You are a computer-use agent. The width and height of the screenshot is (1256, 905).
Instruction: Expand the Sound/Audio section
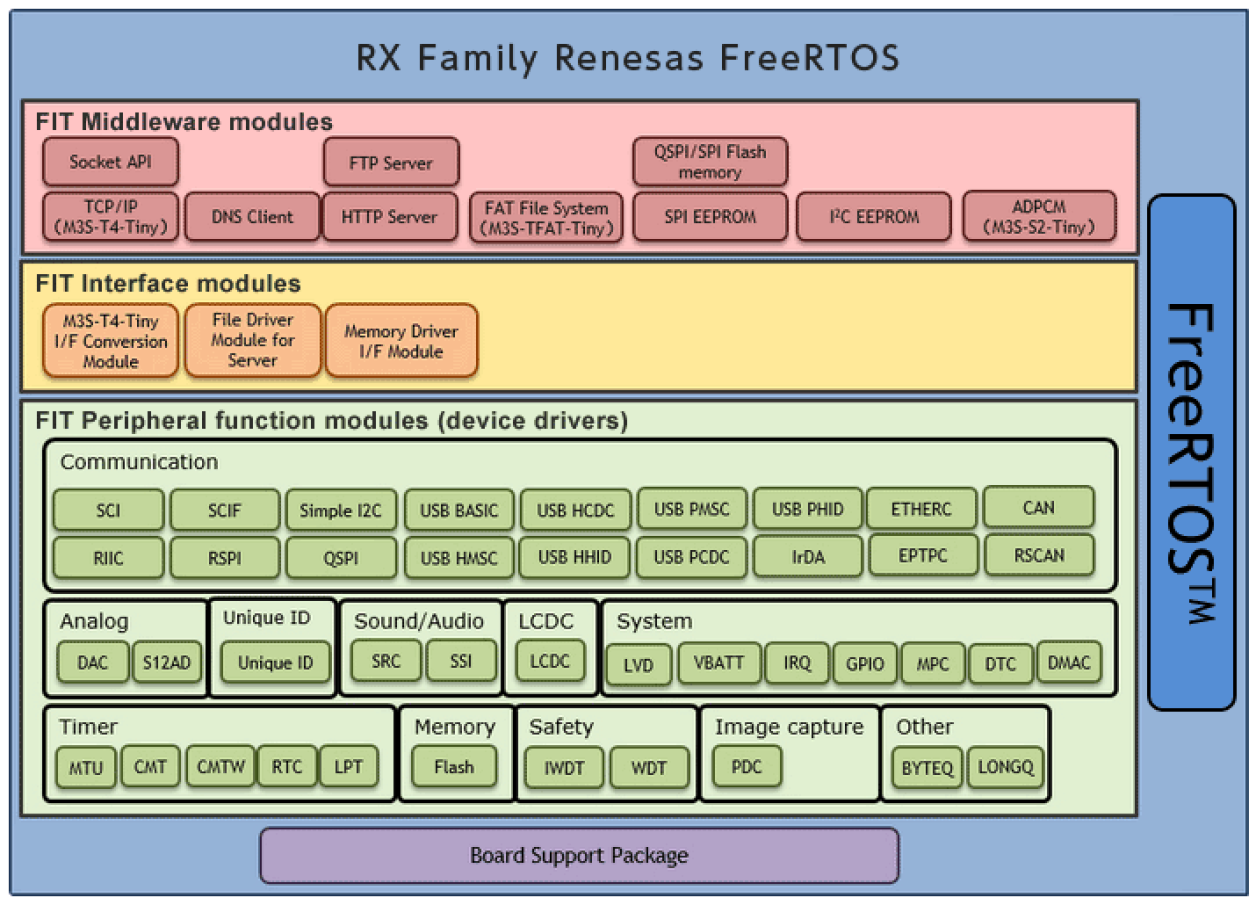[419, 621]
